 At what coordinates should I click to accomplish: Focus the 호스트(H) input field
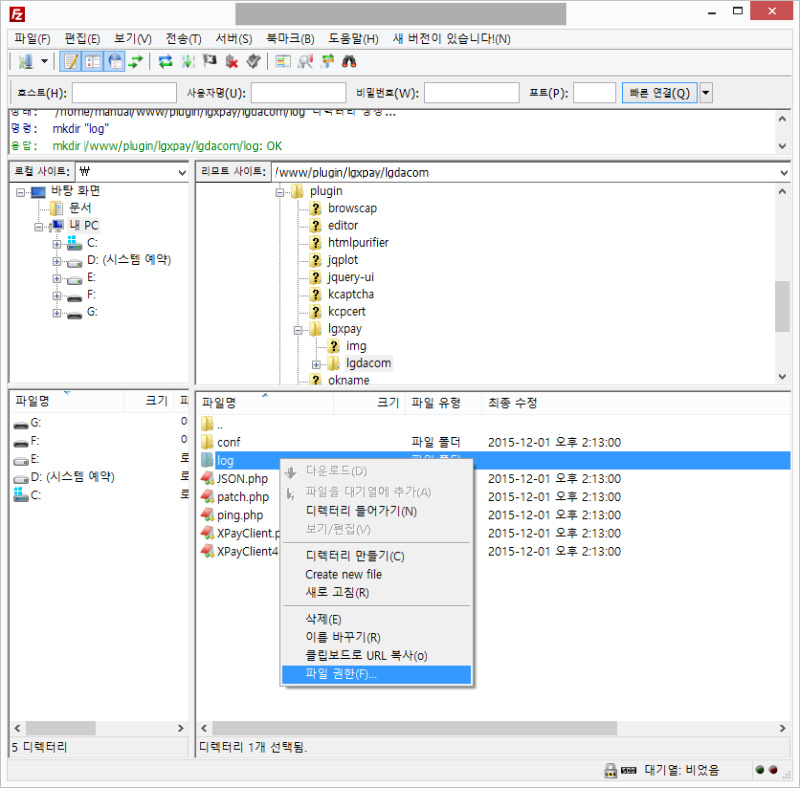tap(124, 93)
